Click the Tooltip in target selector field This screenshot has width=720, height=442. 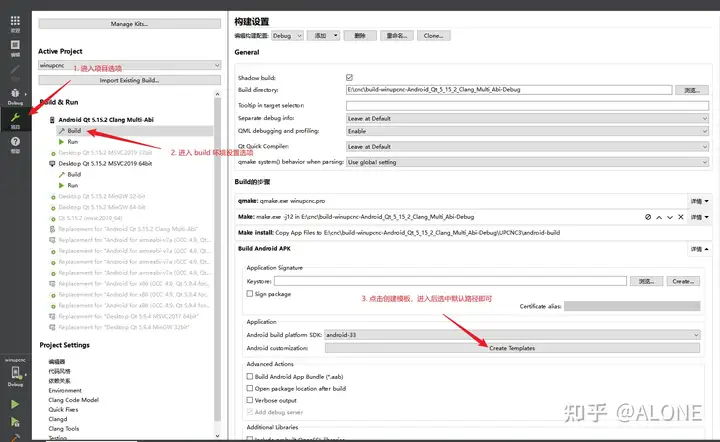point(527,106)
